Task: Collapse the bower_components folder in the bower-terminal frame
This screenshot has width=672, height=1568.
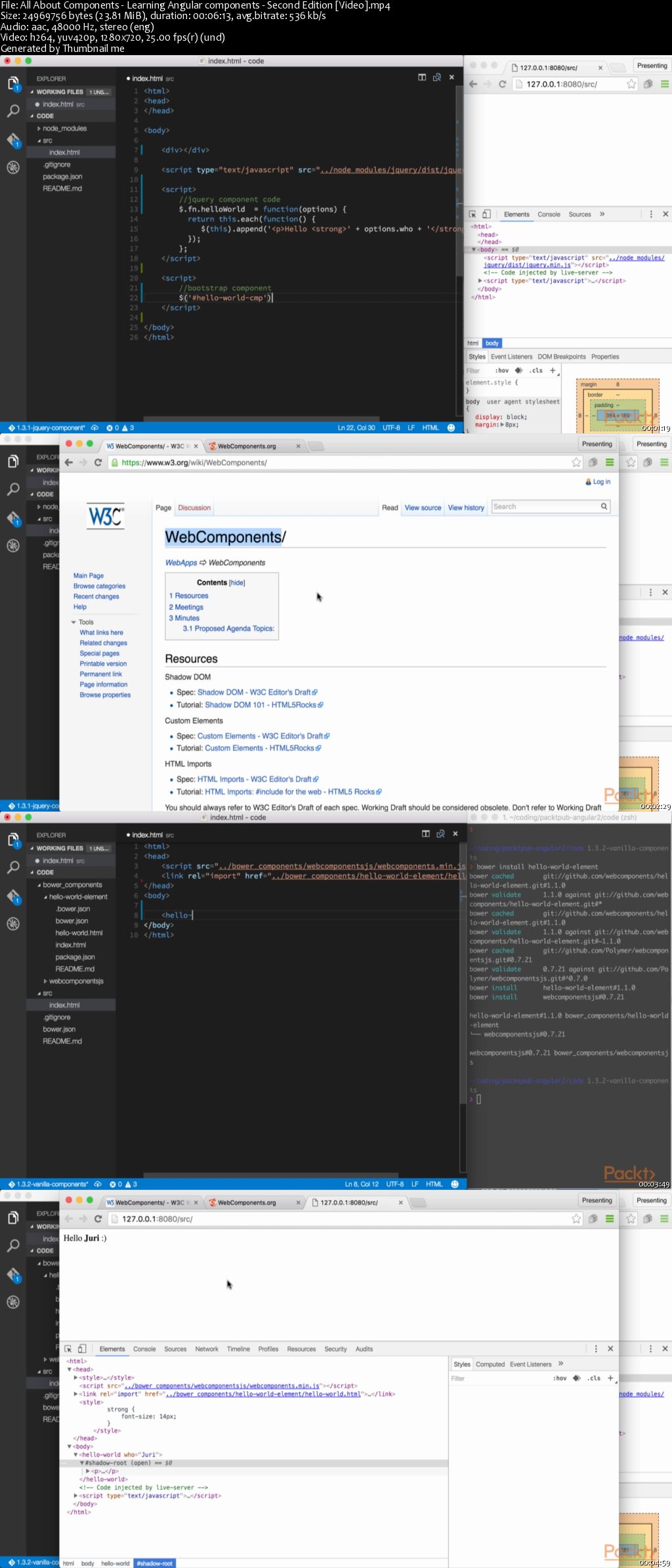Action: click(39, 885)
